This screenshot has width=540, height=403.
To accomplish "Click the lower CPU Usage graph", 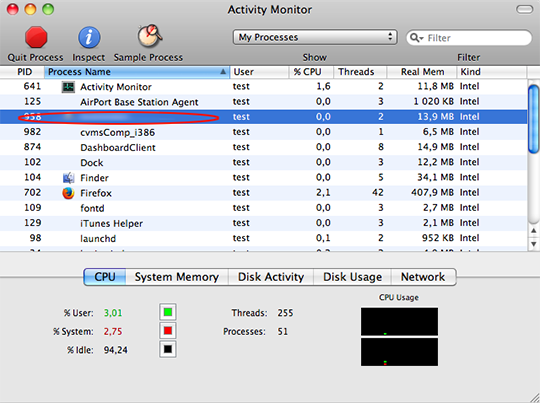I will point(399,352).
